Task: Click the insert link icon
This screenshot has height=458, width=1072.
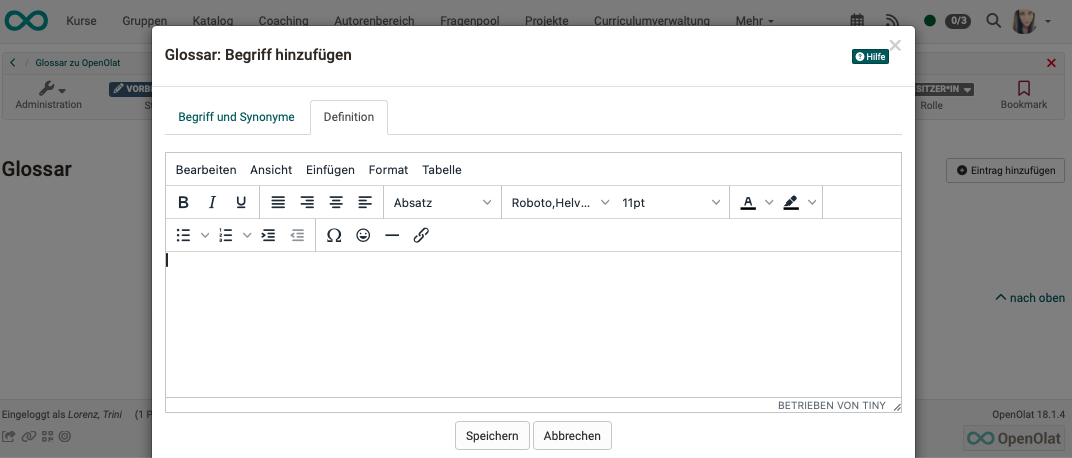Action: point(421,235)
